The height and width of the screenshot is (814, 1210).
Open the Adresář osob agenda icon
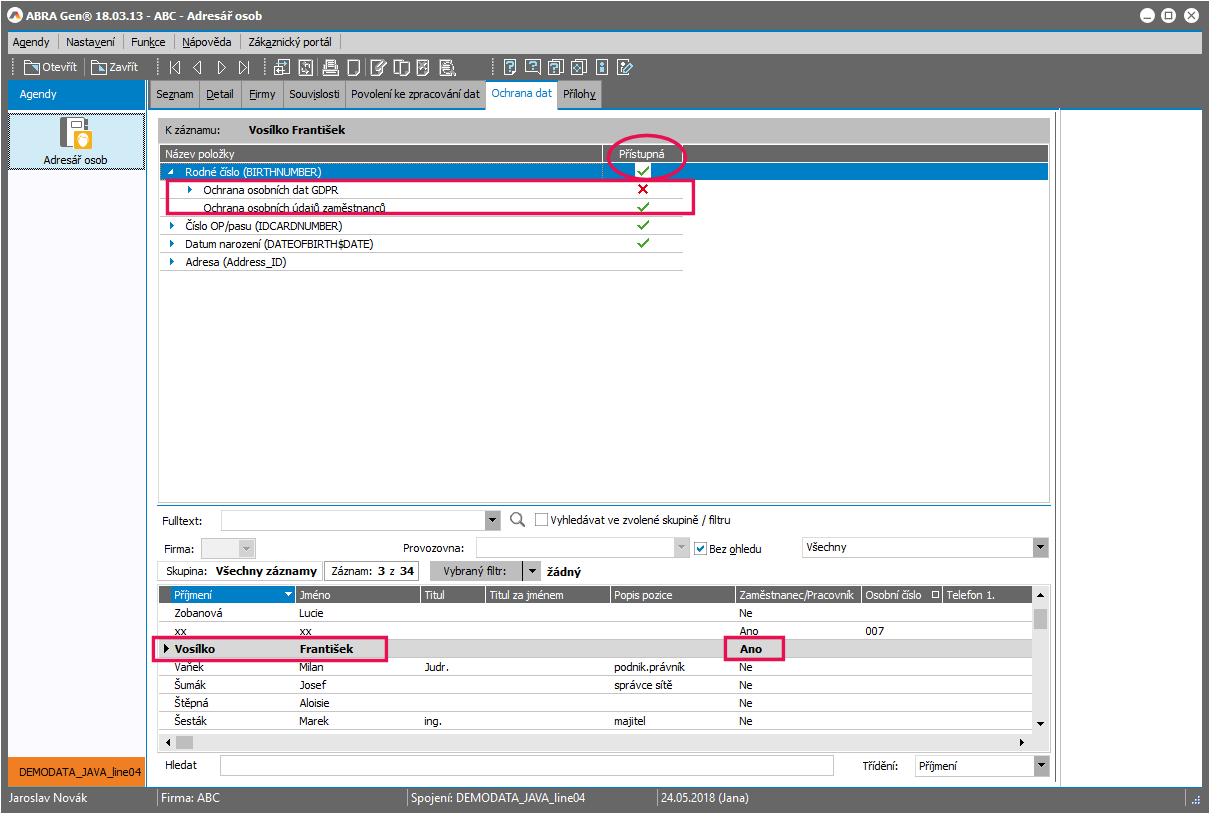coord(76,141)
